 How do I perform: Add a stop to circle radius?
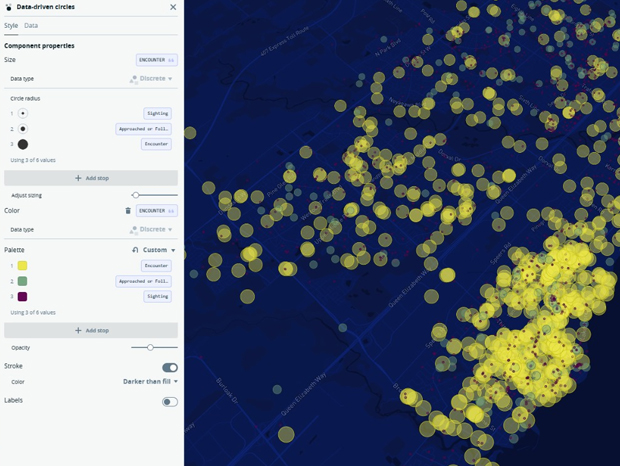point(91,178)
